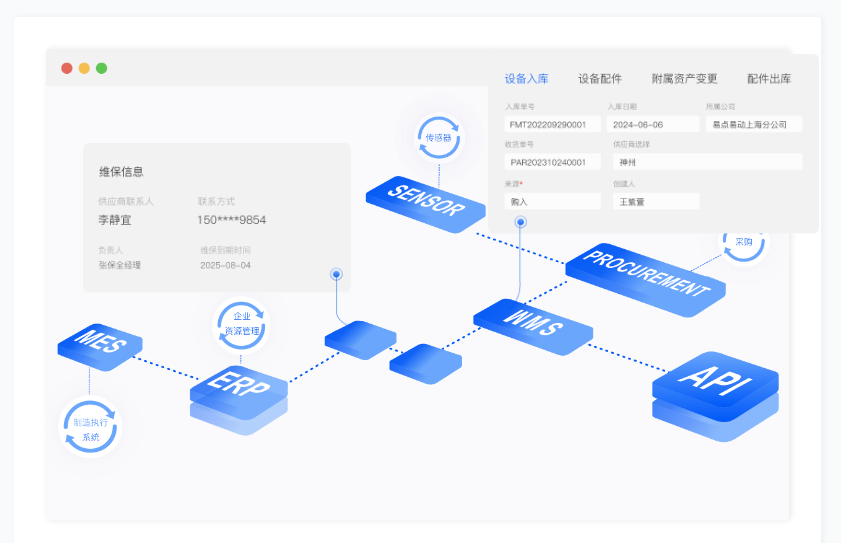
Task: Open the 供应商选择 dropdown showing 神州
Action: click(707, 162)
